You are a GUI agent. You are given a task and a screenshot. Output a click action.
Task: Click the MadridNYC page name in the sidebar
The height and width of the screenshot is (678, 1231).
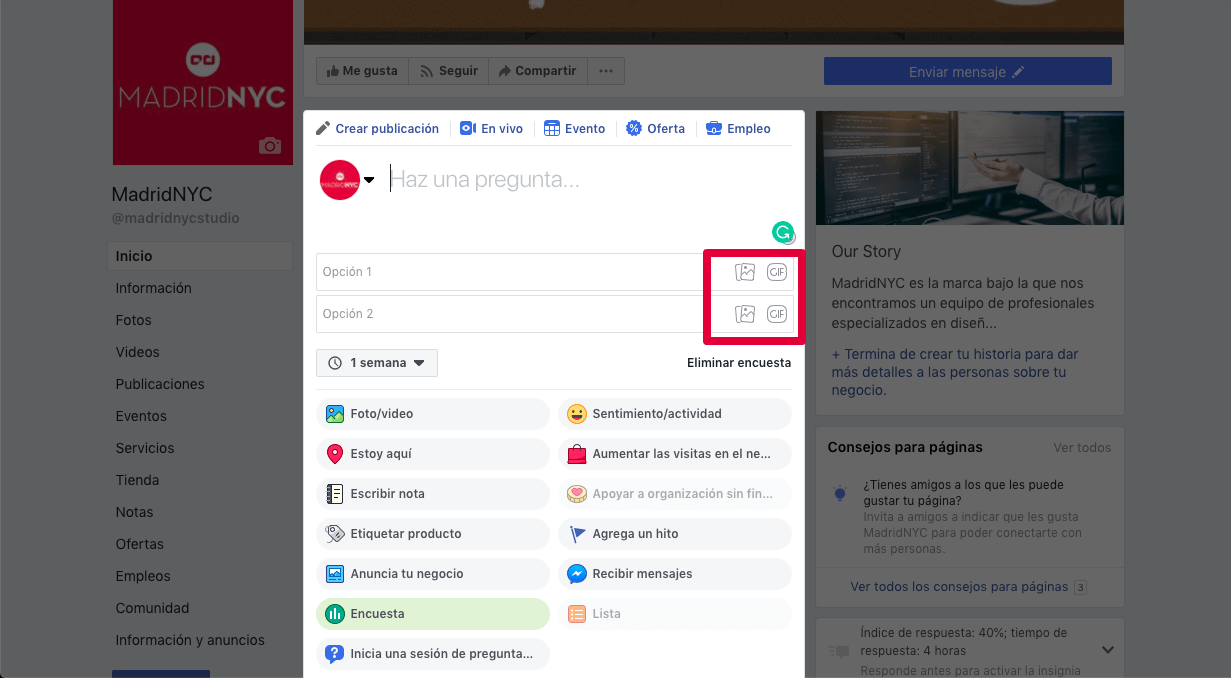click(162, 194)
